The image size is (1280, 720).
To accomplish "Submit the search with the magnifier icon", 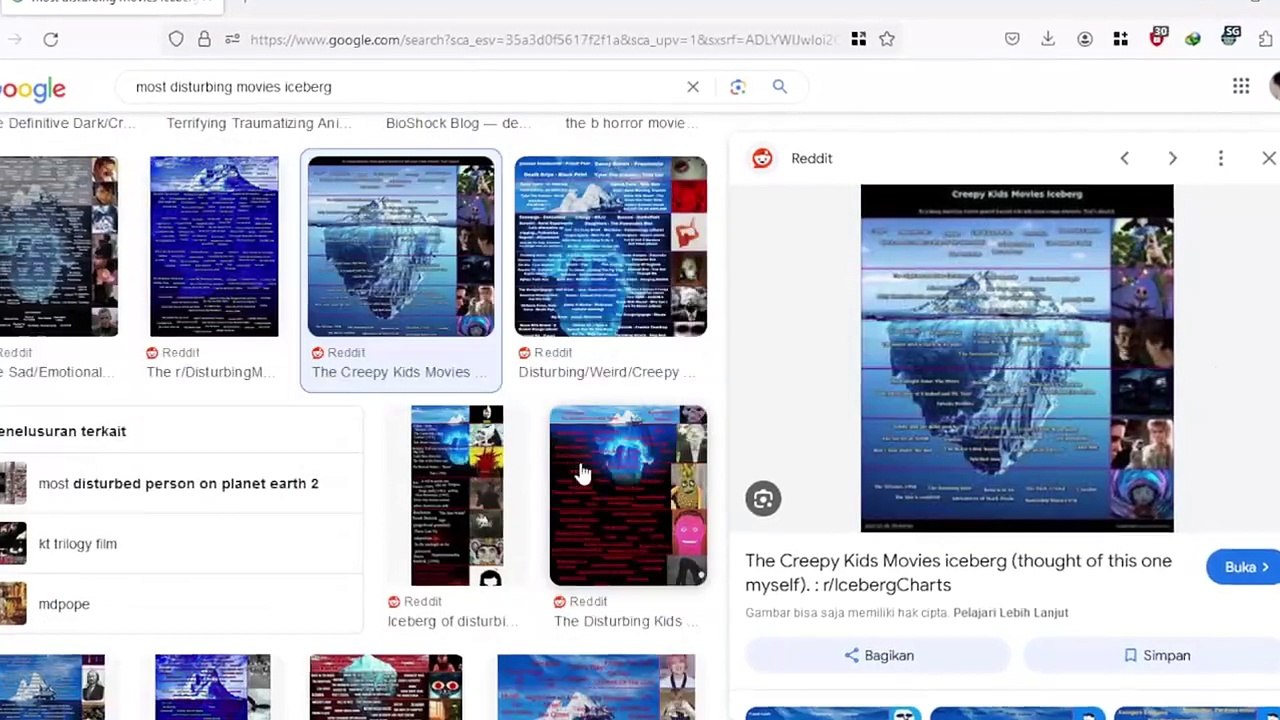I will (780, 87).
